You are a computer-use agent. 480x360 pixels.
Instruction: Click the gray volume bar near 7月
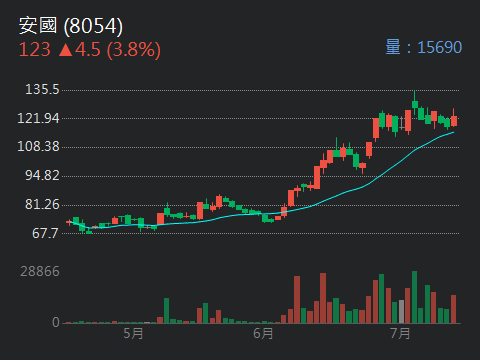click(401, 311)
